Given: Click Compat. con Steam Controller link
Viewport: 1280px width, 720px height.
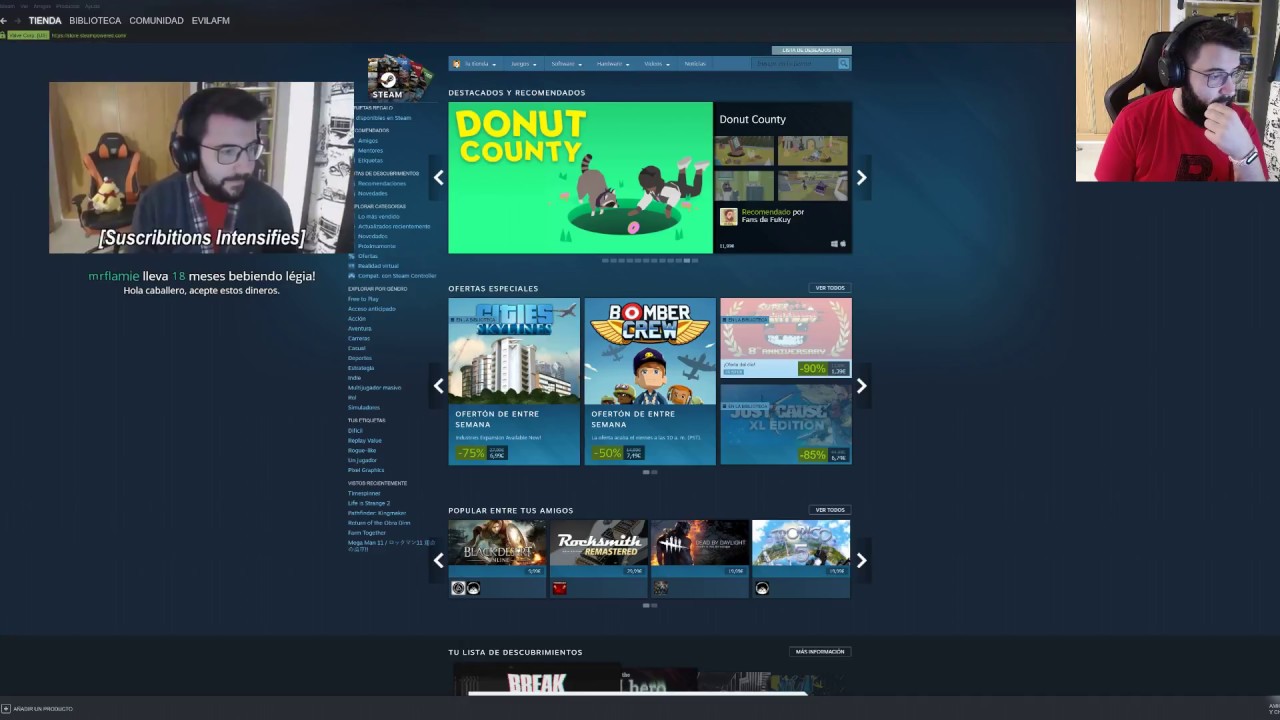Looking at the screenshot, I should click(x=397, y=276).
